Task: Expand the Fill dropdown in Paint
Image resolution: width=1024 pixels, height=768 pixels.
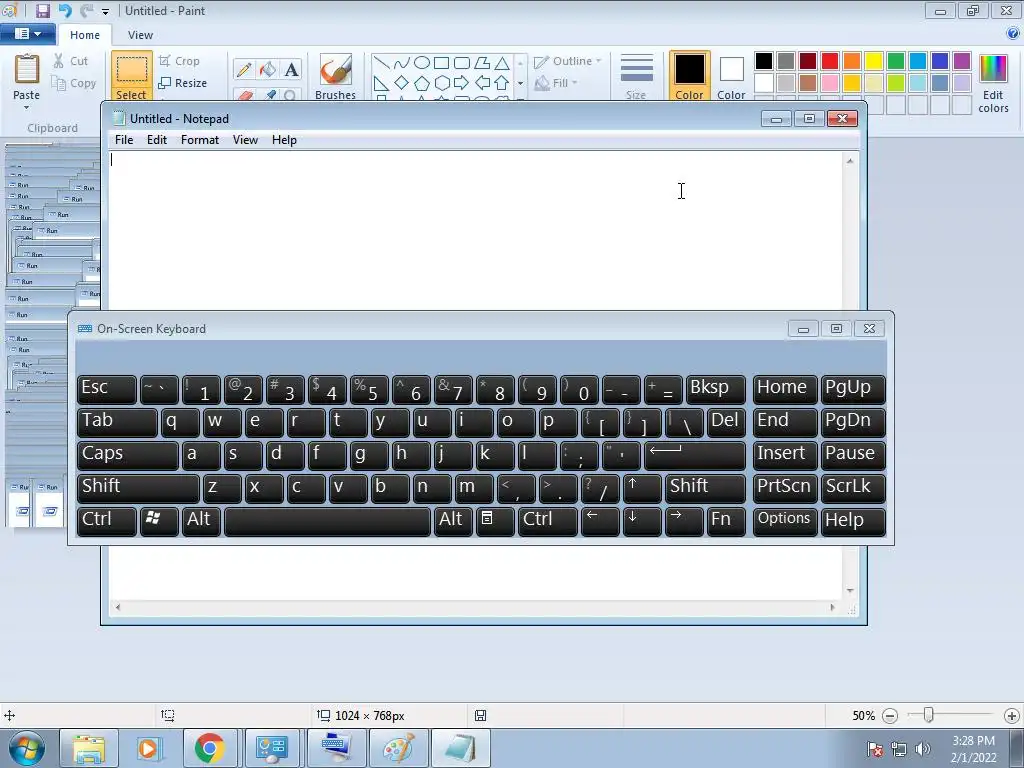Action: (556, 83)
